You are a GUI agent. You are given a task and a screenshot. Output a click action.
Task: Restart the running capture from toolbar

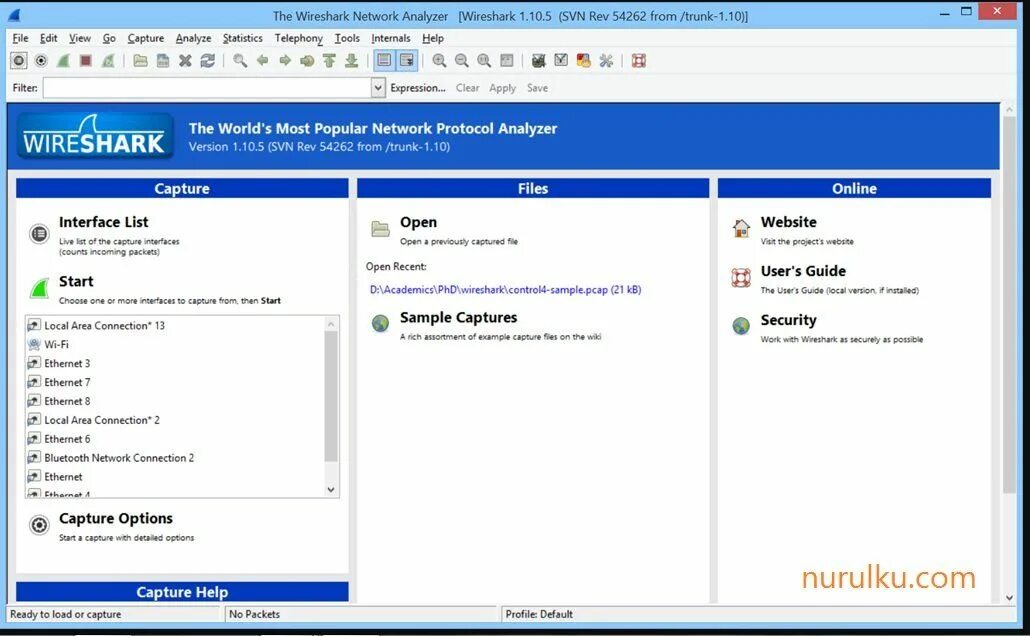(108, 61)
